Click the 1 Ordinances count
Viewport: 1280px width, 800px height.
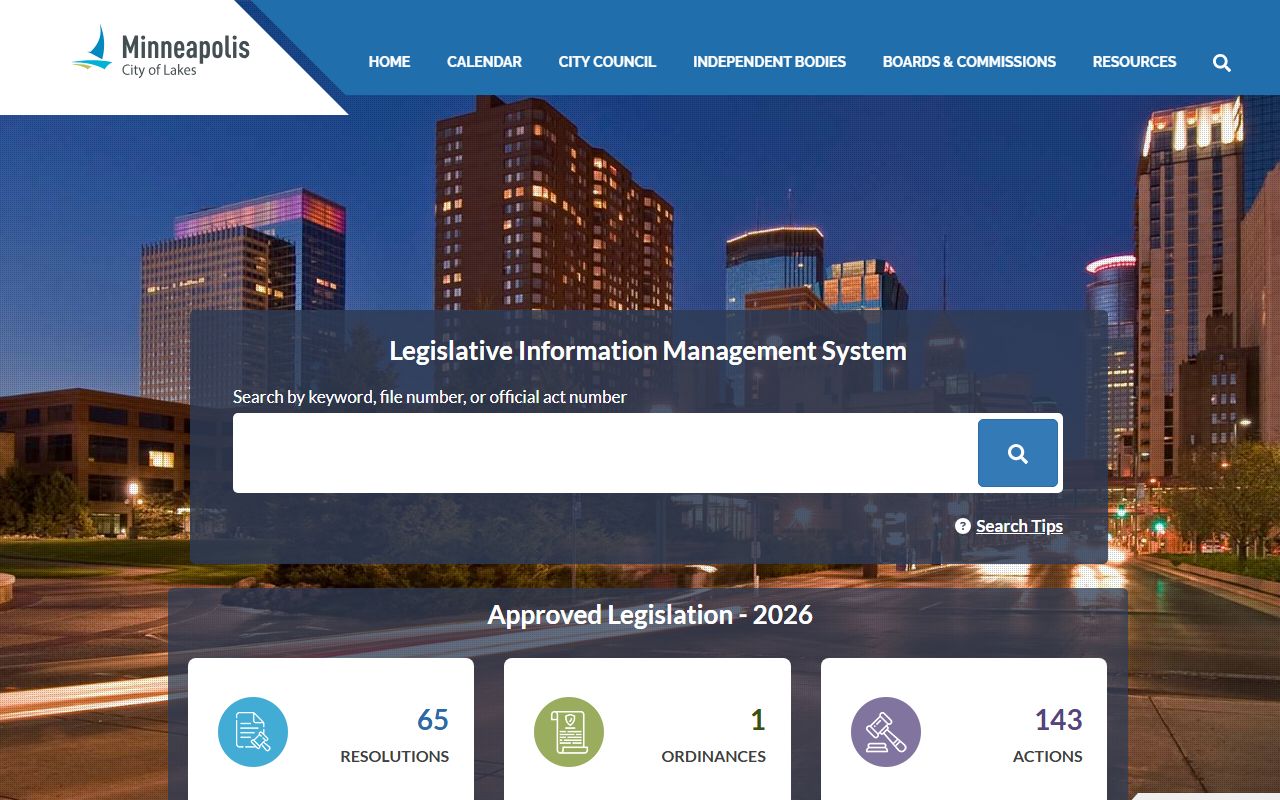tap(758, 720)
